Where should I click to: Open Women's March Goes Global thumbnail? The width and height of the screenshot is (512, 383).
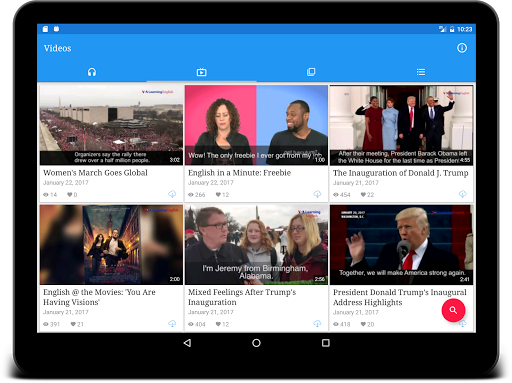coord(111,125)
